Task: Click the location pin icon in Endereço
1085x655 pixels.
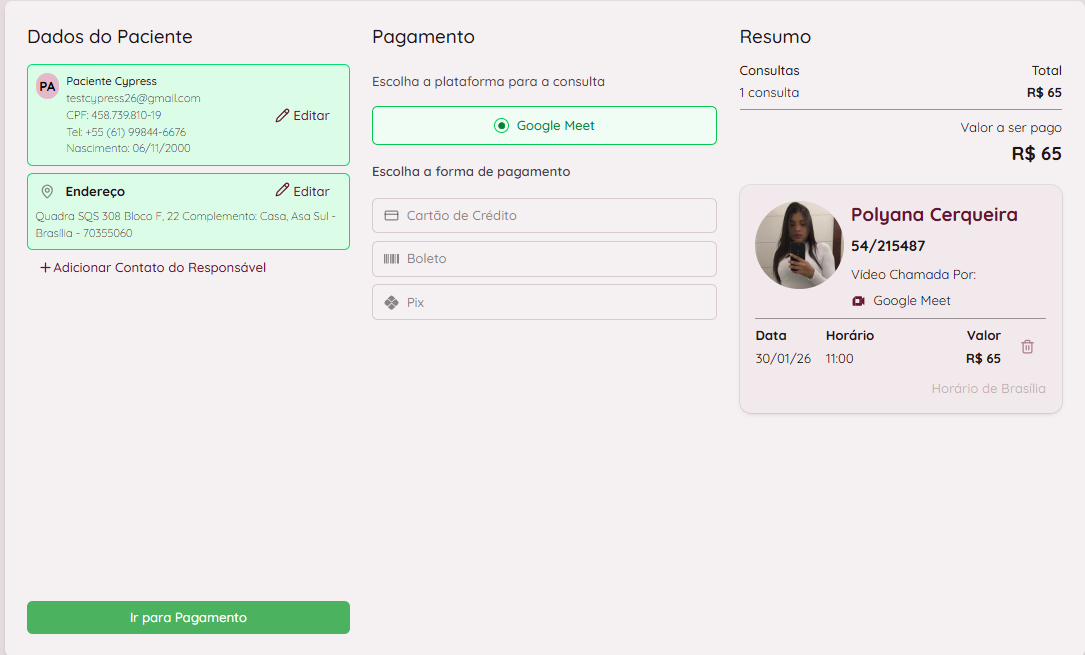Action: pyautogui.click(x=47, y=191)
